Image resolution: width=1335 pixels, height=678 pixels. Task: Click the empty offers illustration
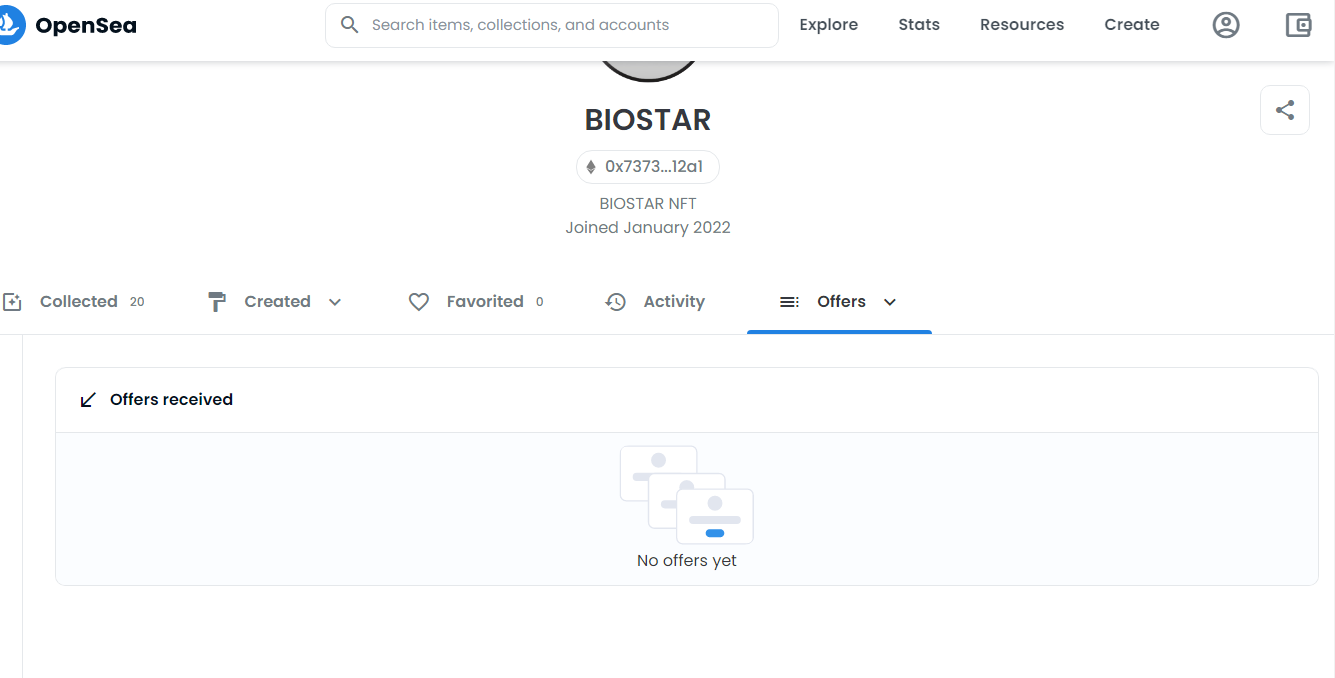point(687,495)
